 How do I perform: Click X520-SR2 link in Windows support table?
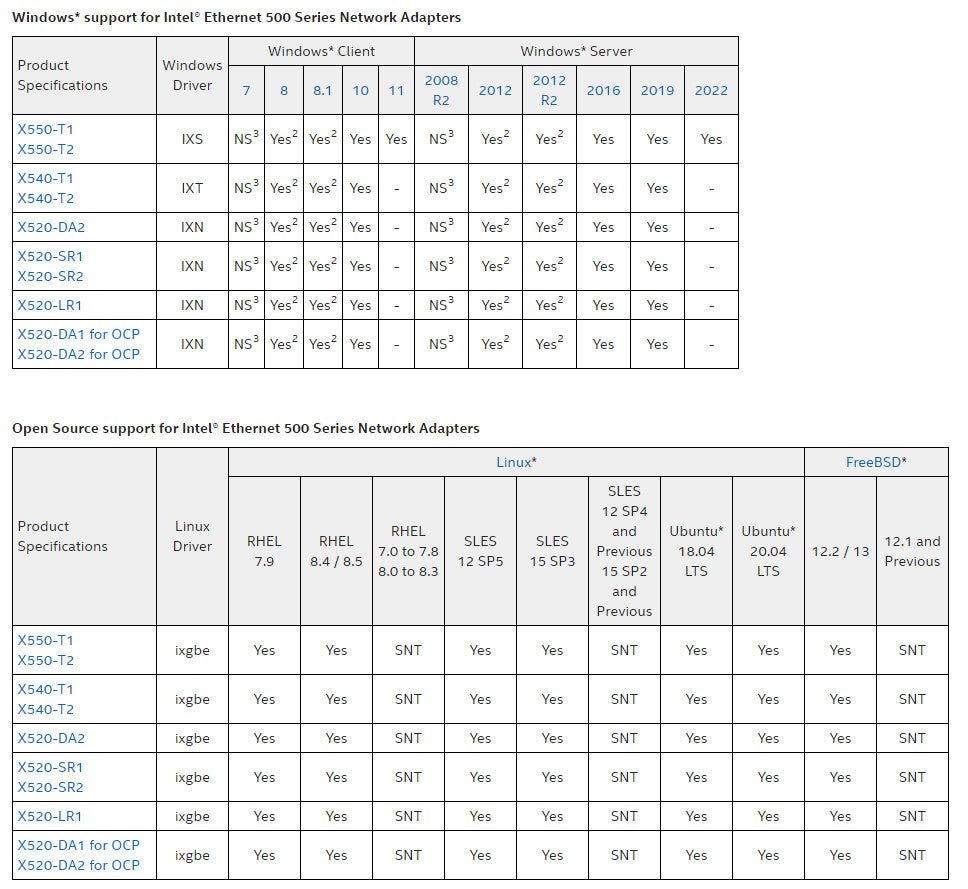click(x=50, y=276)
